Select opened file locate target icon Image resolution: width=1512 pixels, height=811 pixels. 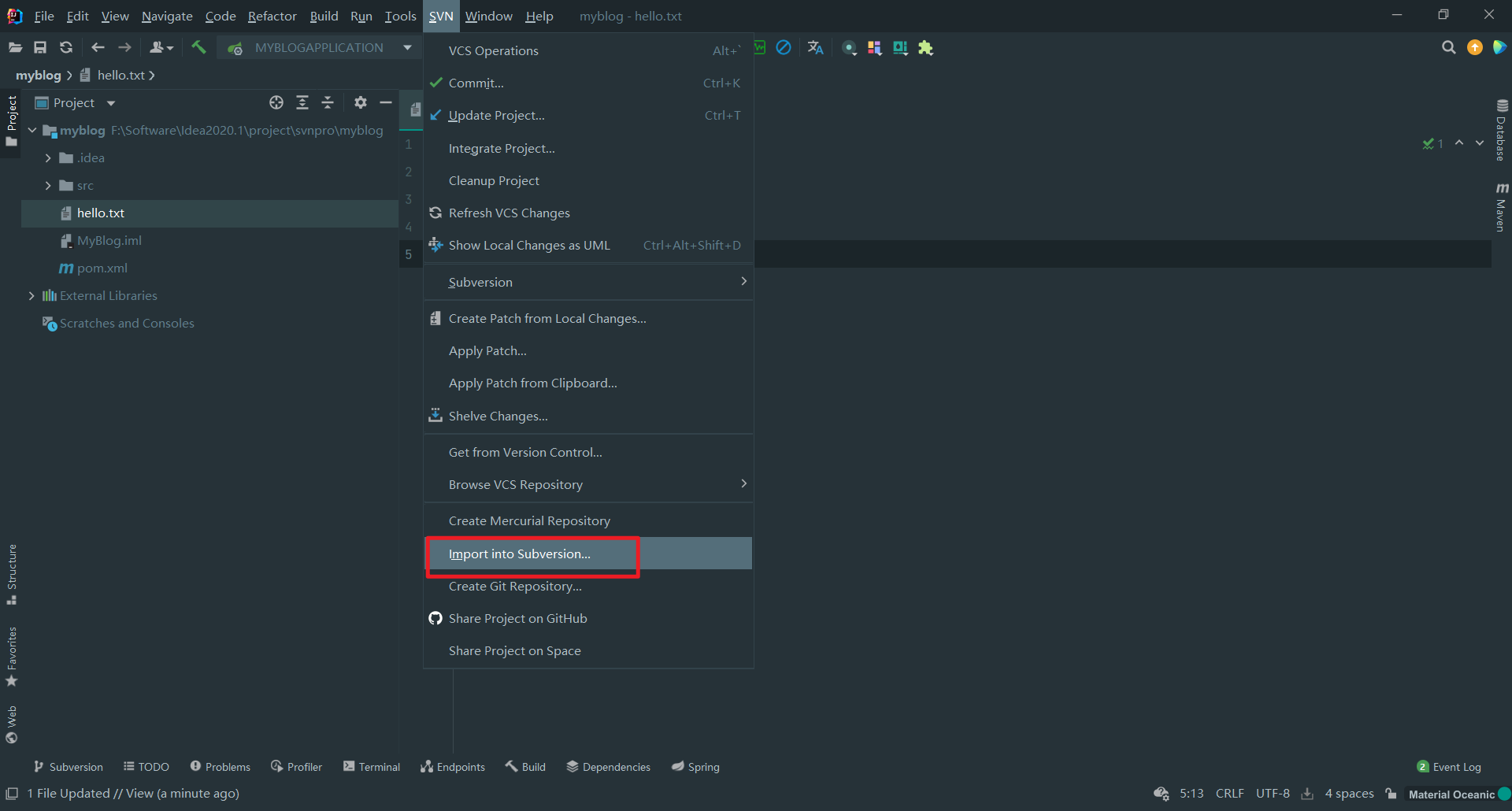click(276, 102)
